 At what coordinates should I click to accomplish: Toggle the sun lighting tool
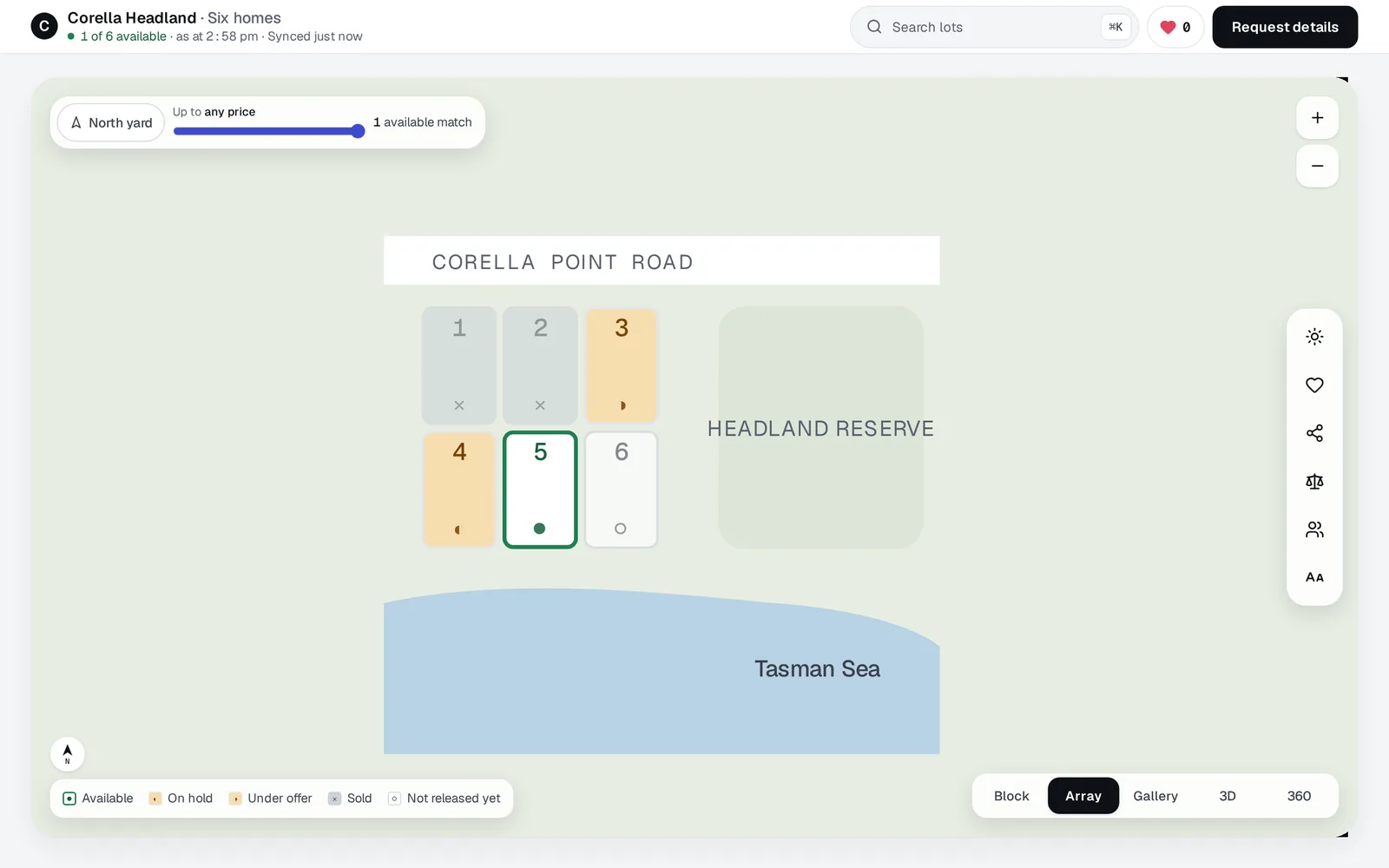pyautogui.click(x=1314, y=337)
